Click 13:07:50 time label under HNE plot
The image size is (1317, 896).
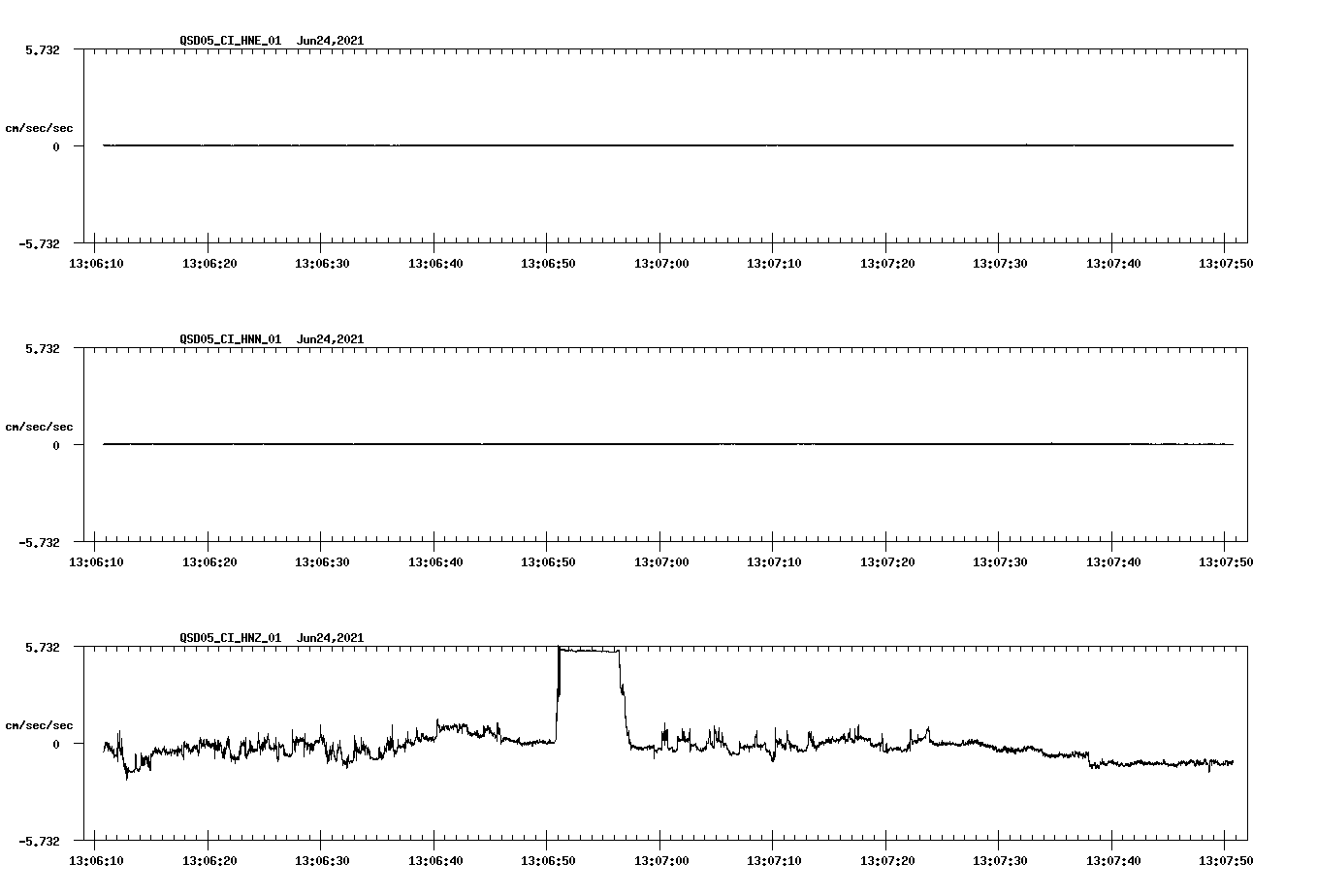point(1226,263)
